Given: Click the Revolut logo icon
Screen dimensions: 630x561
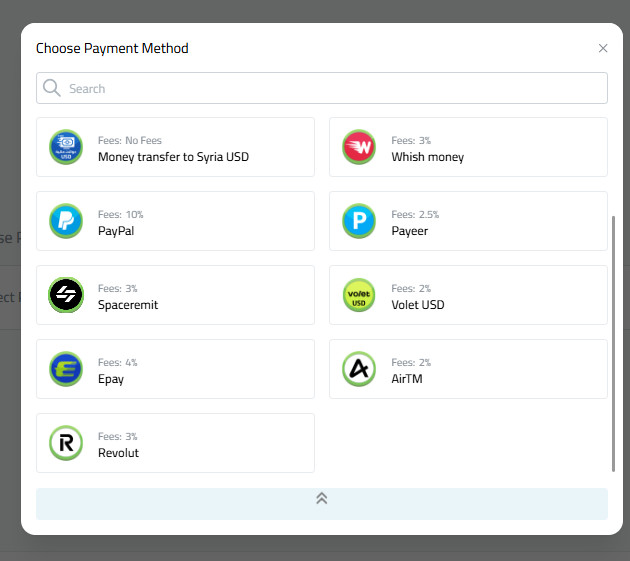Looking at the screenshot, I should [66, 443].
